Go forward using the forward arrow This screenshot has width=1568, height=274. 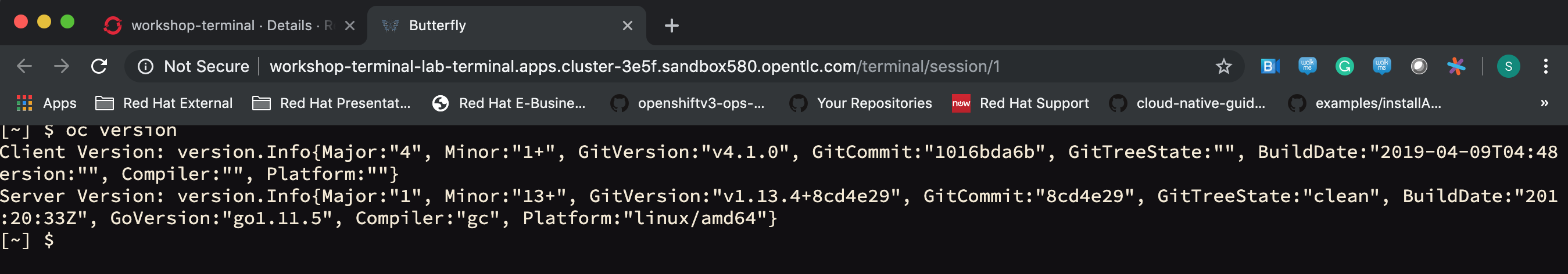point(62,66)
